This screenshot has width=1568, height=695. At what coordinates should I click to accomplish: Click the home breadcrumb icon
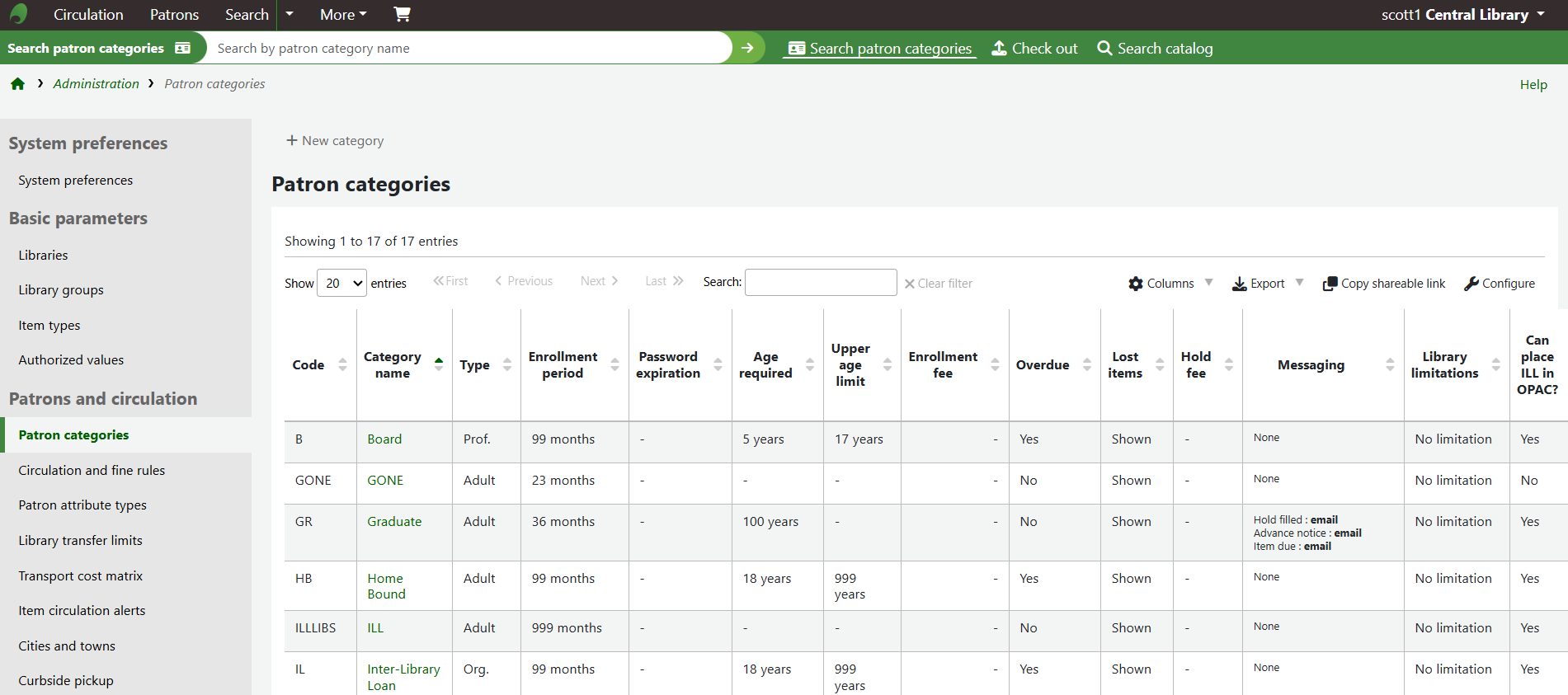(17, 84)
